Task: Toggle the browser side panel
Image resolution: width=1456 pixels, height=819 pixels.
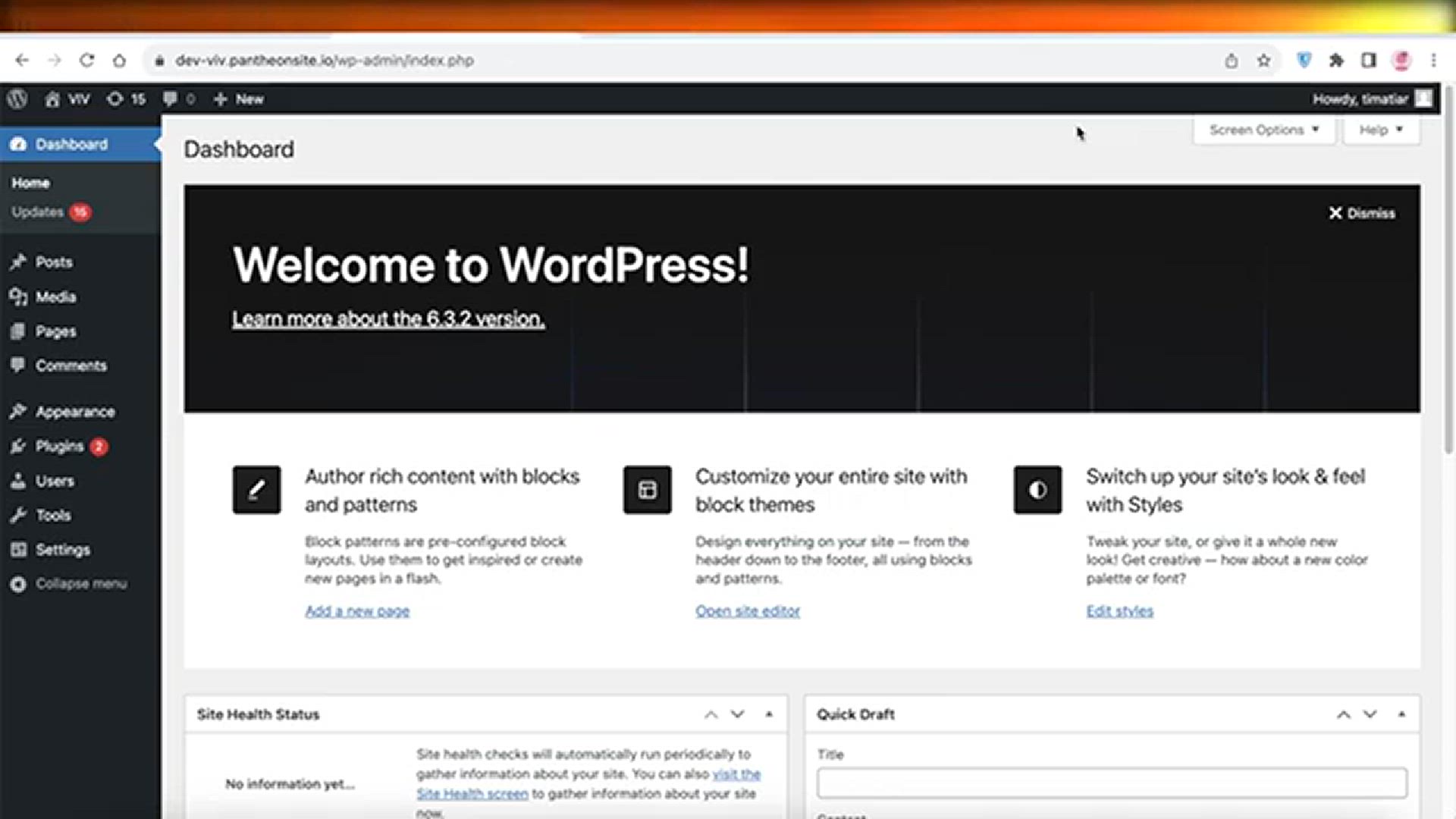Action: (x=1369, y=60)
